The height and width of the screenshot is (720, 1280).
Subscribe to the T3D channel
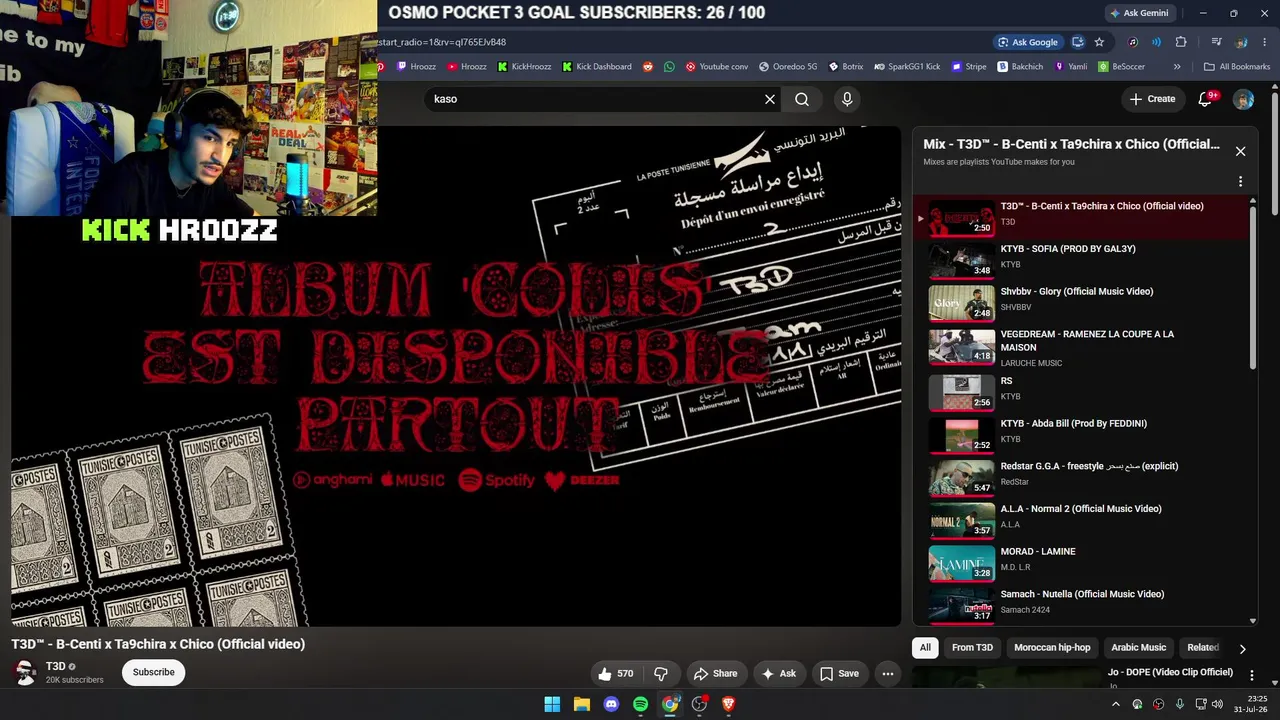(x=154, y=672)
